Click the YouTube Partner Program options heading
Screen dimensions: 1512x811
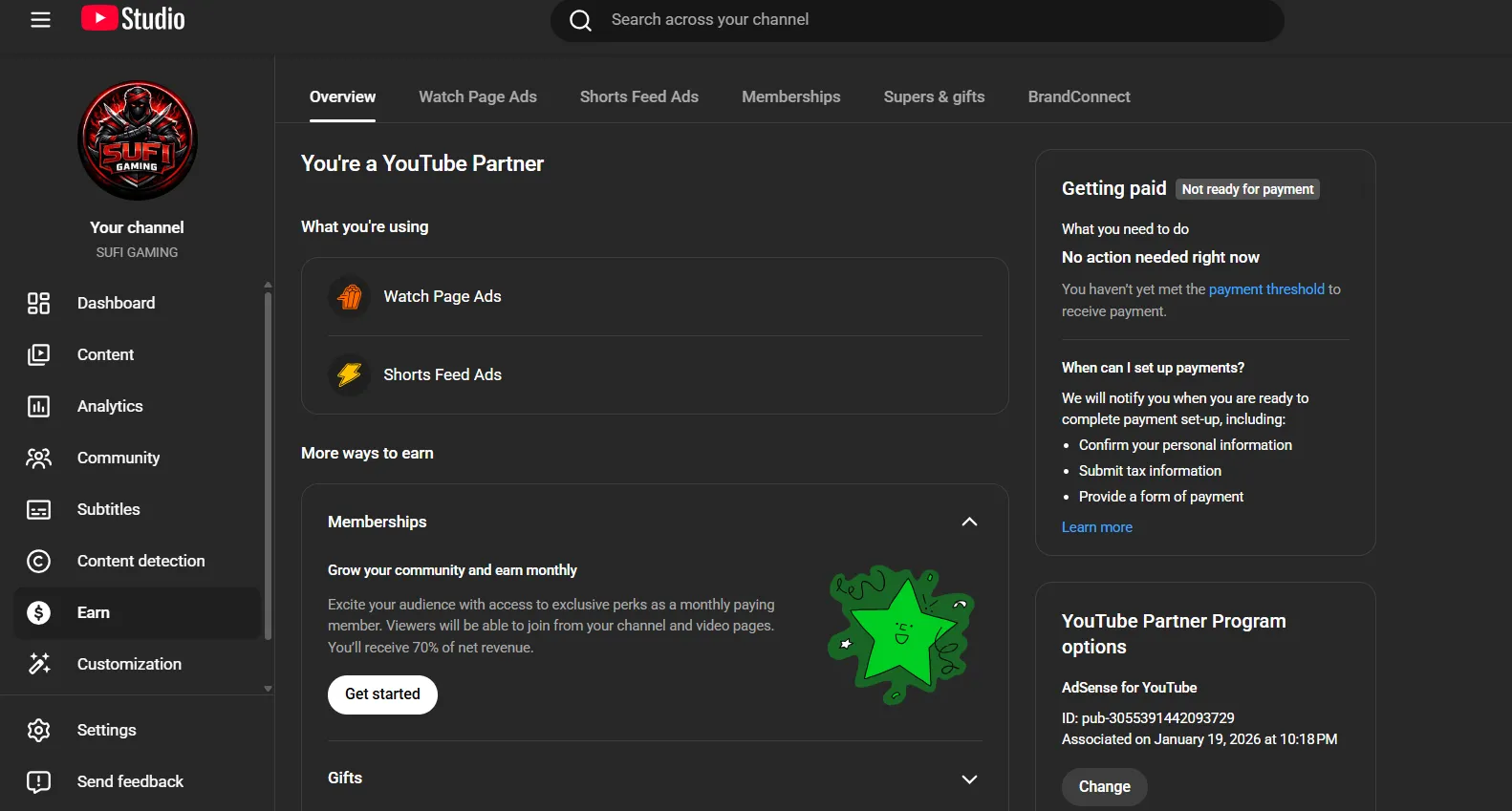[x=1174, y=634]
